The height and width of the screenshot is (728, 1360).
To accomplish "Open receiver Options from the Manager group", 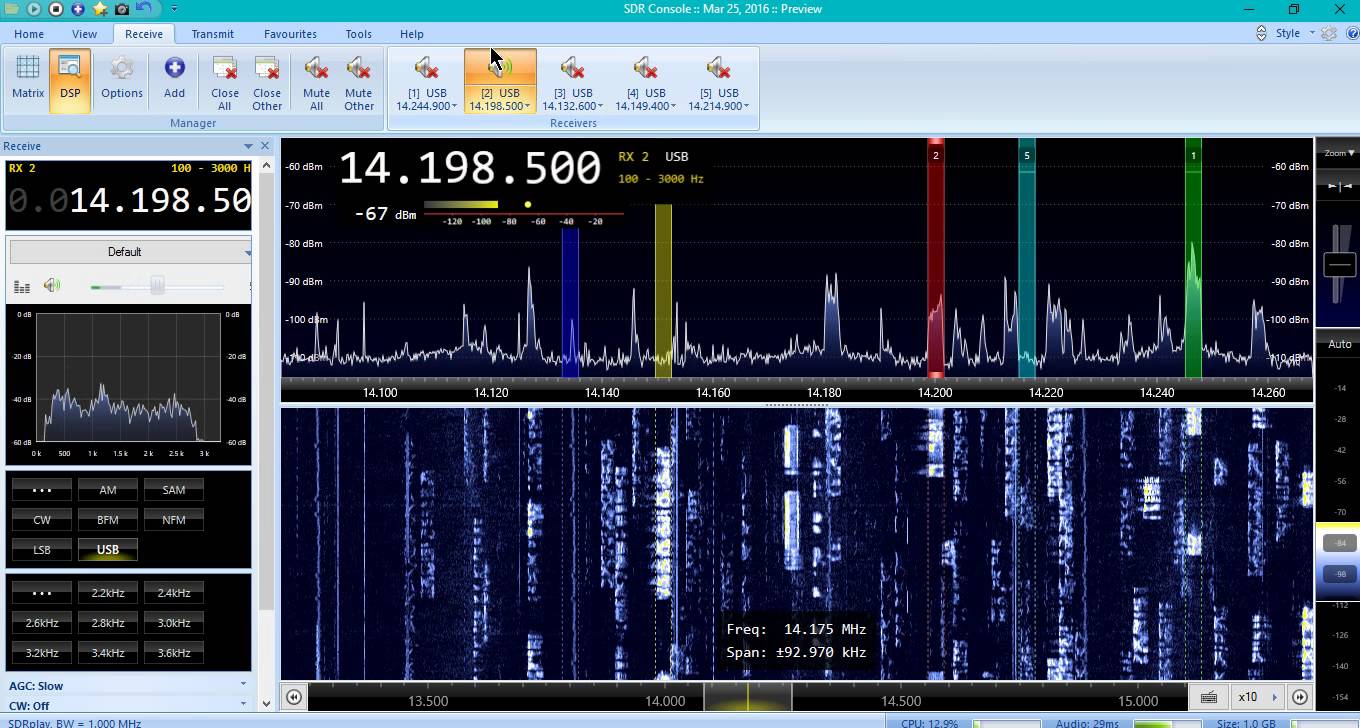I will (x=121, y=80).
